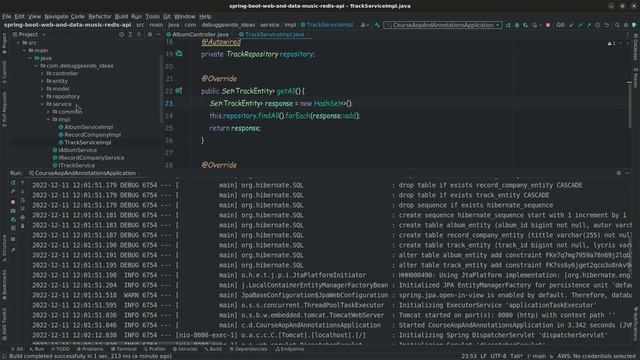This screenshot has width=640, height=360.
Task: Switch to AlbumController.java tab
Action: click(x=197, y=35)
